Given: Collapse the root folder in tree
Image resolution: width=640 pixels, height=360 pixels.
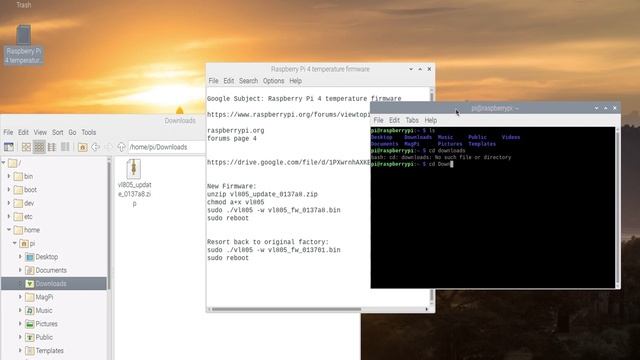Looking at the screenshot, I should pyautogui.click(x=3, y=163).
